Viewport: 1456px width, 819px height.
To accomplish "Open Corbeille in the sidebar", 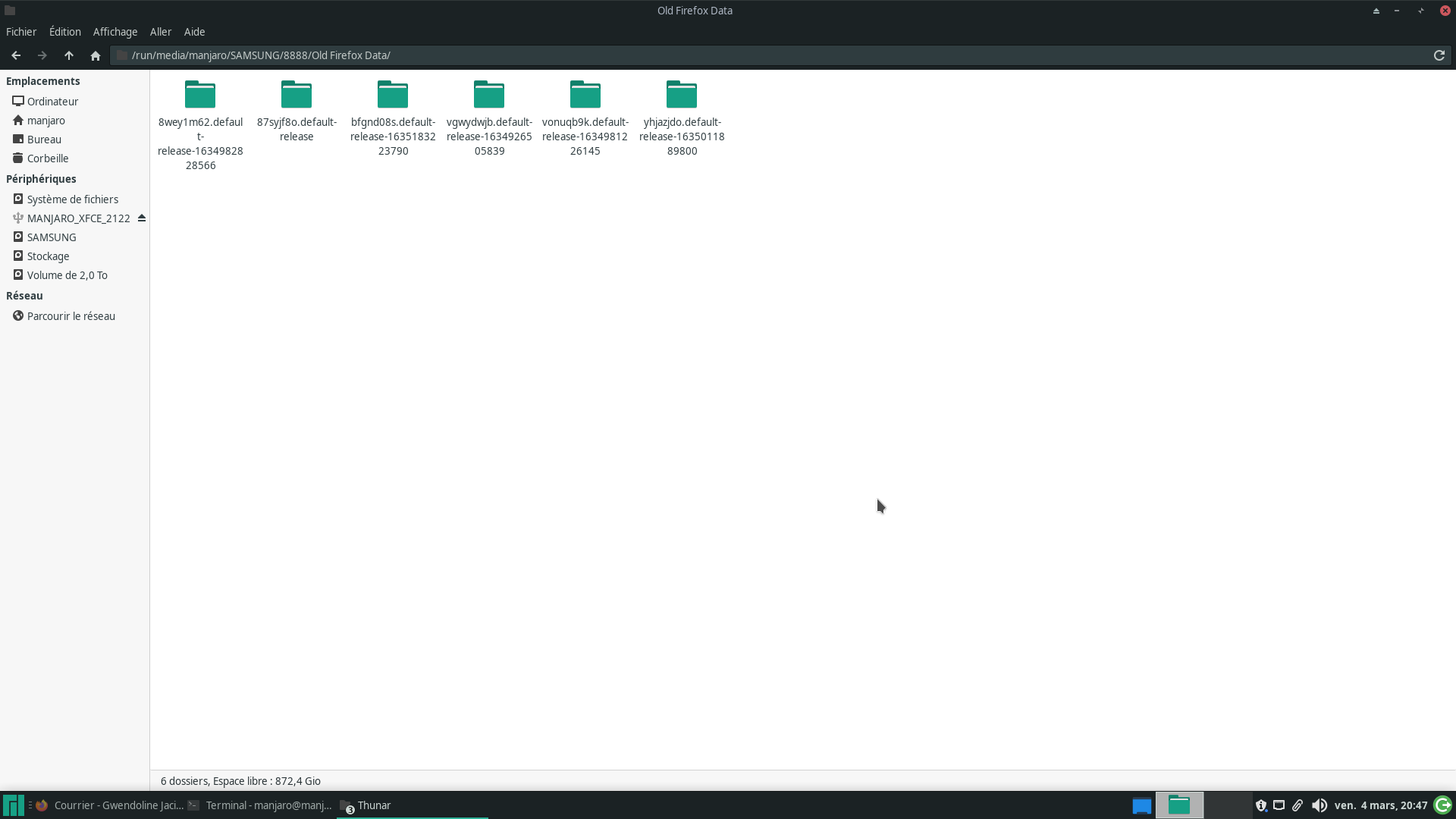I will tap(48, 158).
